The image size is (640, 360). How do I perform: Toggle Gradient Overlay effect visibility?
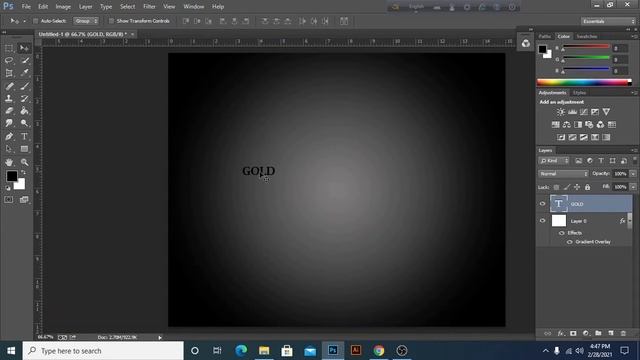[x=569, y=242]
